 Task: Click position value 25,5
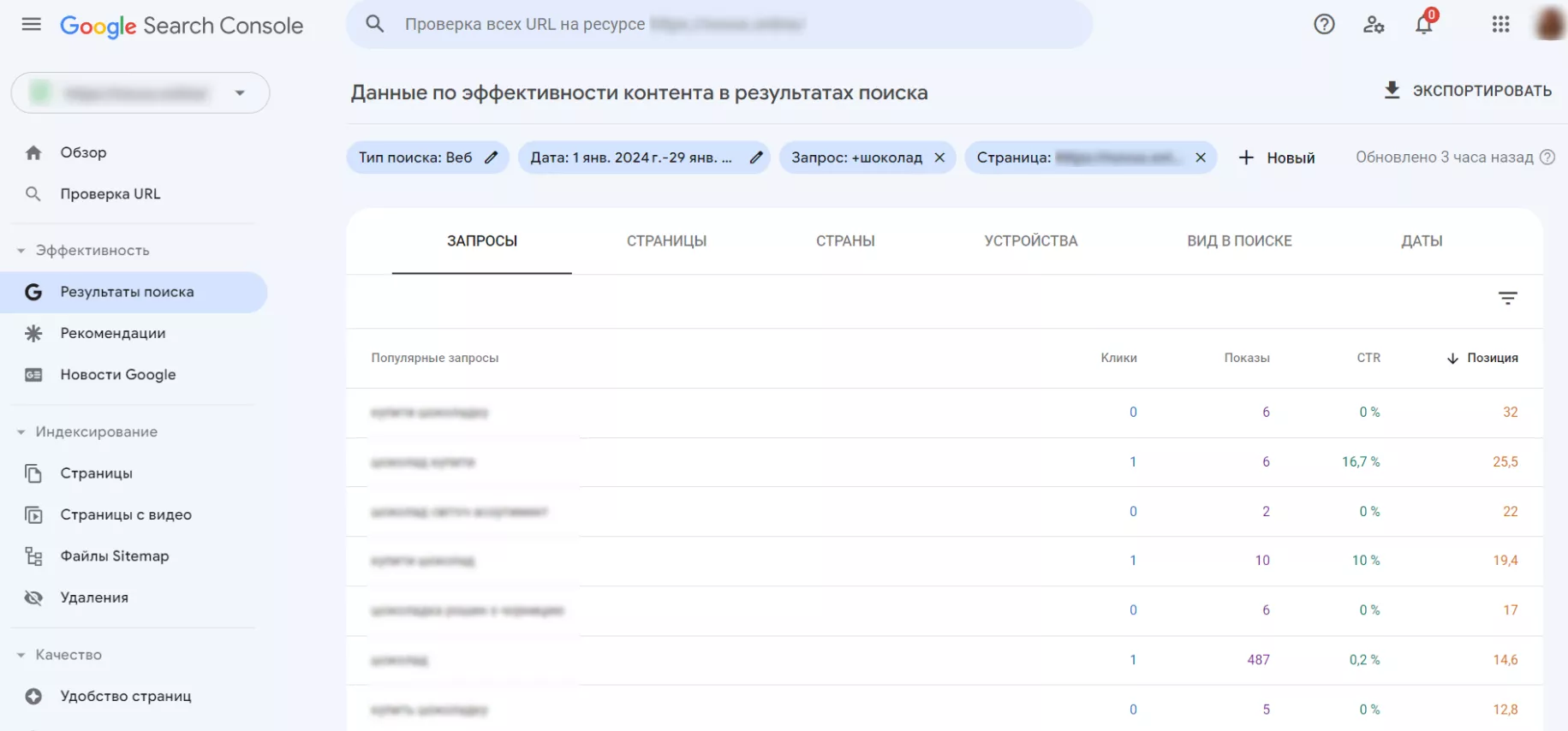(x=1505, y=461)
